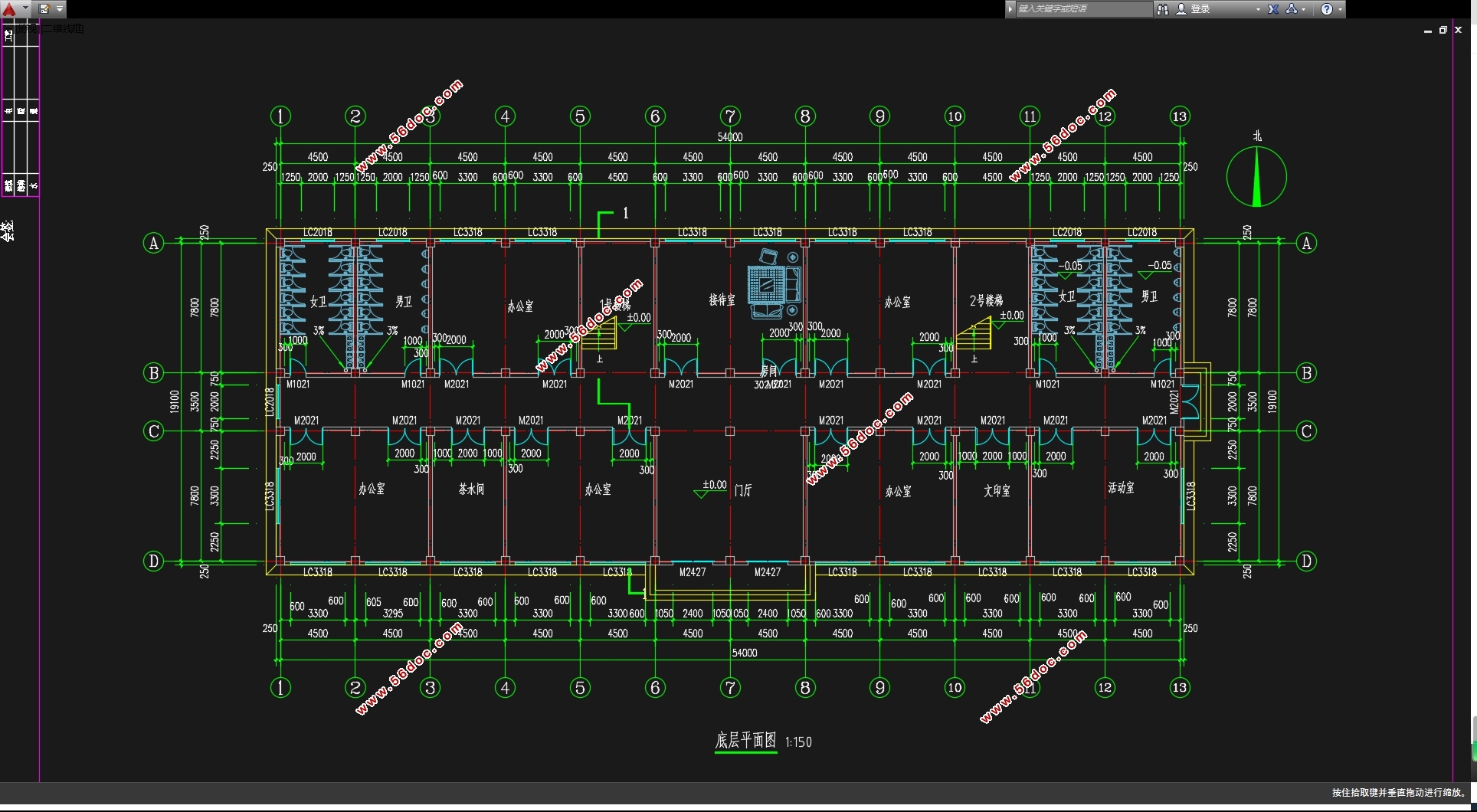Select the ±0.00 elevation mark in 门厅
The image size is (1477, 812).
pos(712,488)
